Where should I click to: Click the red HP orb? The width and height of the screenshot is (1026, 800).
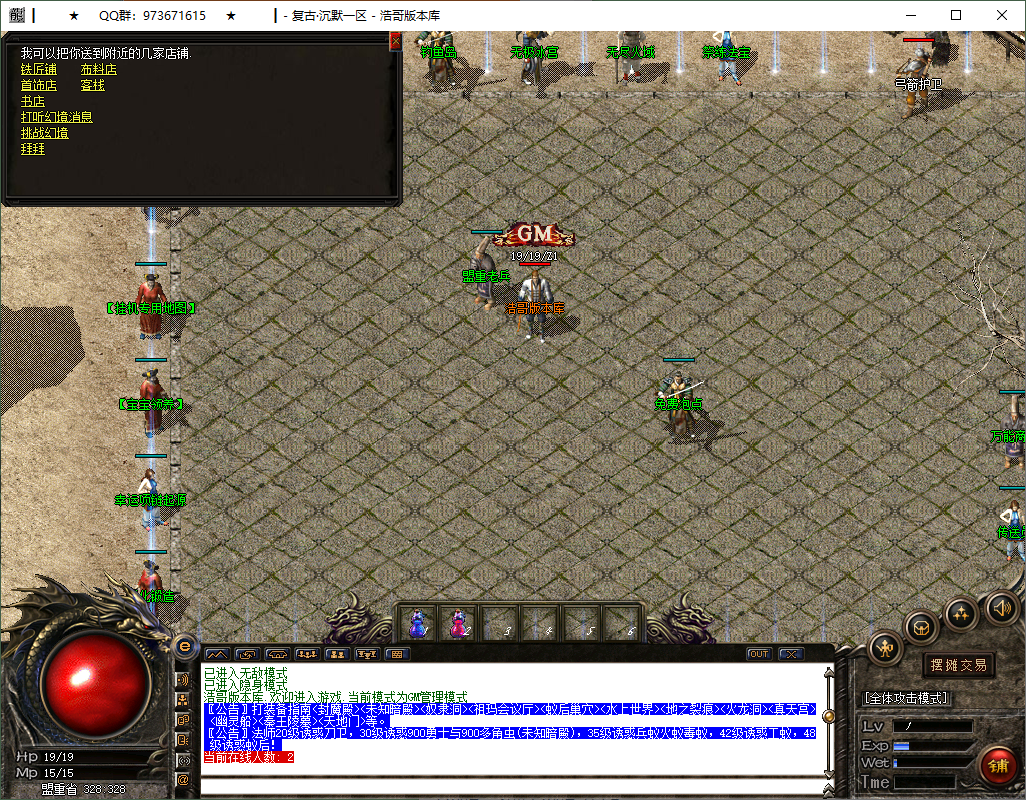pos(96,686)
